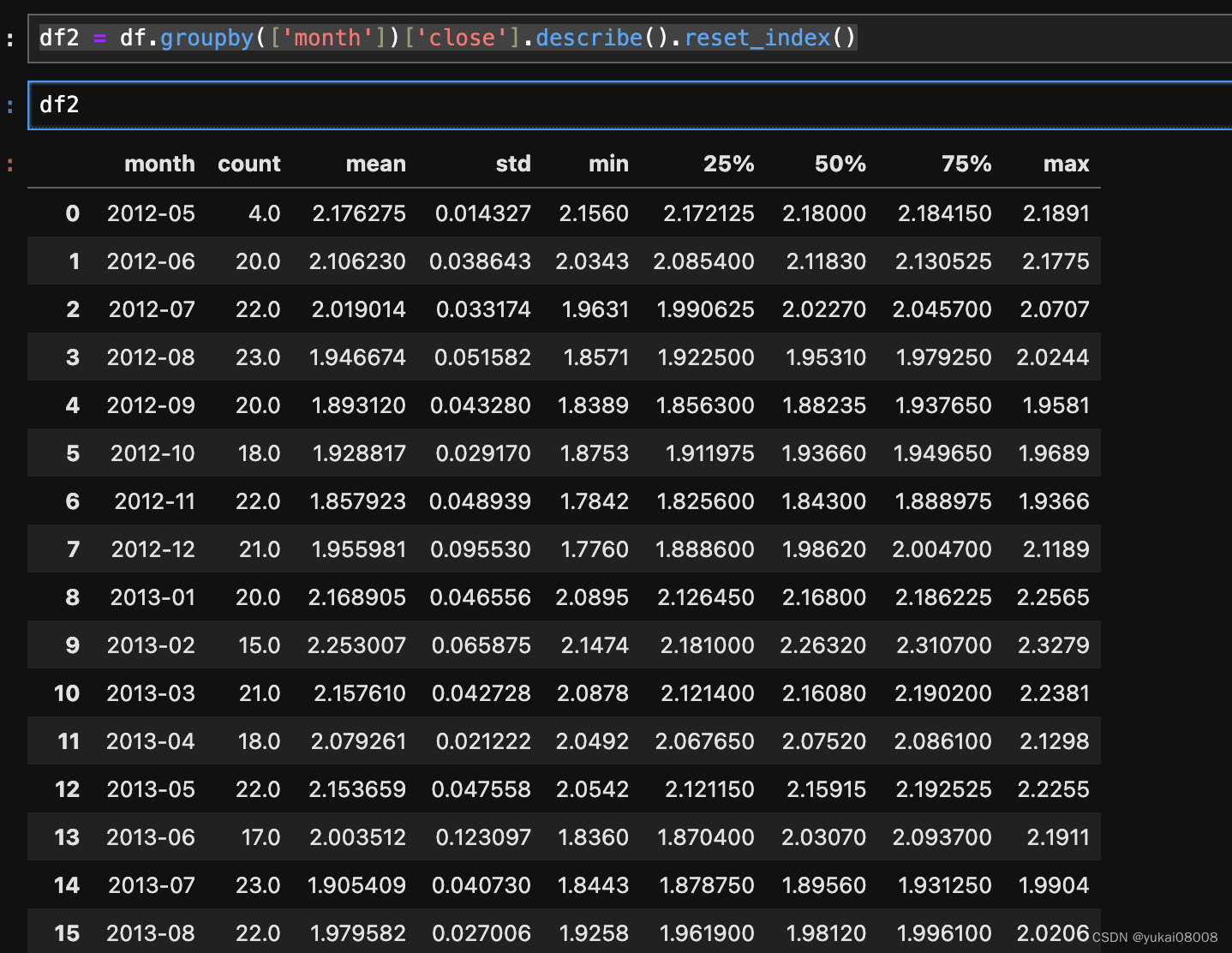Select month cell '2012-05'
1232x953 pixels.
point(151,213)
